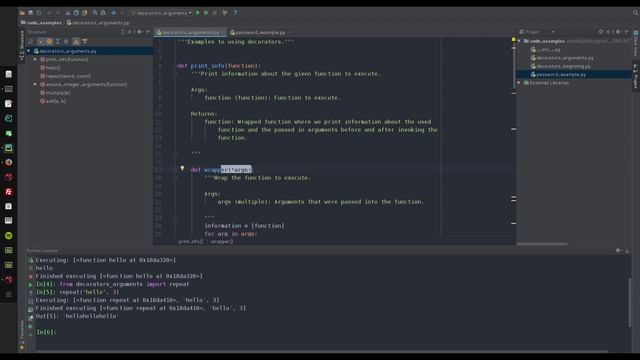Click the Project panel horizontal scrollbar
This screenshot has height=360, width=640.
click(542, 244)
